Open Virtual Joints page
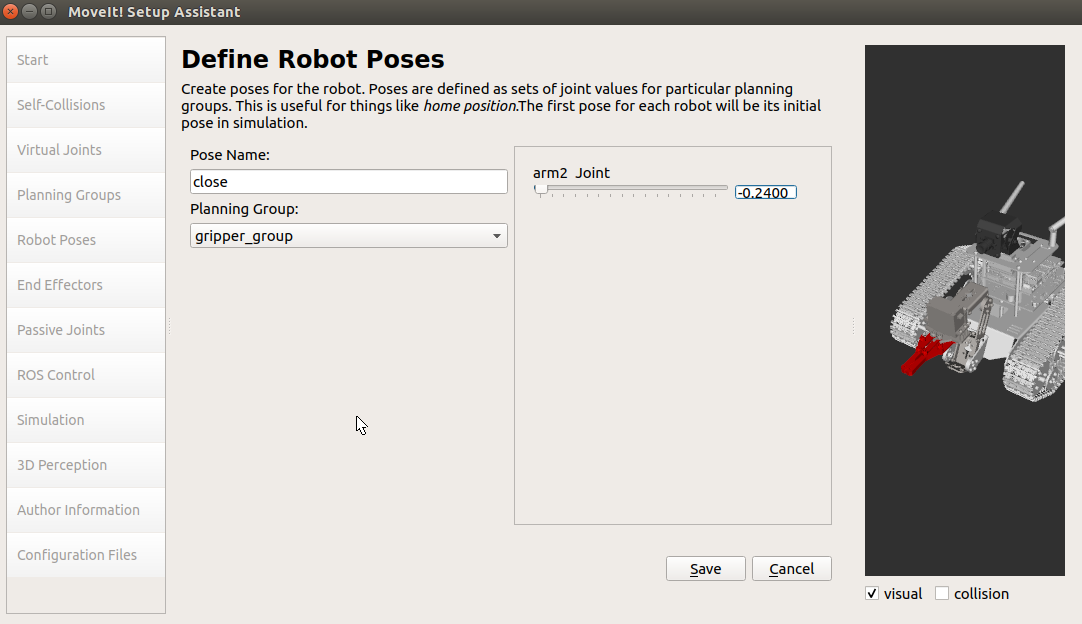This screenshot has width=1082, height=624. tap(86, 150)
